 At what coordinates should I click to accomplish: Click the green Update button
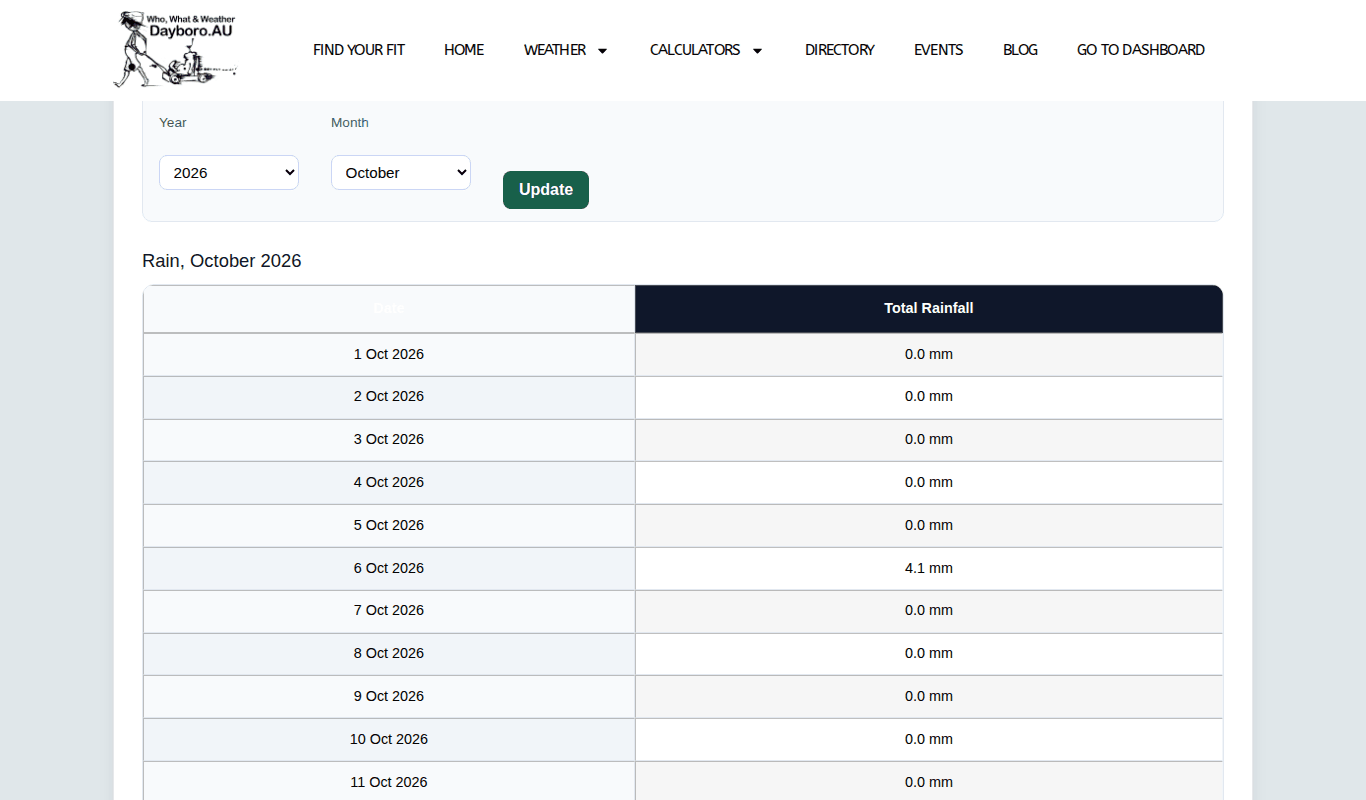(x=546, y=190)
